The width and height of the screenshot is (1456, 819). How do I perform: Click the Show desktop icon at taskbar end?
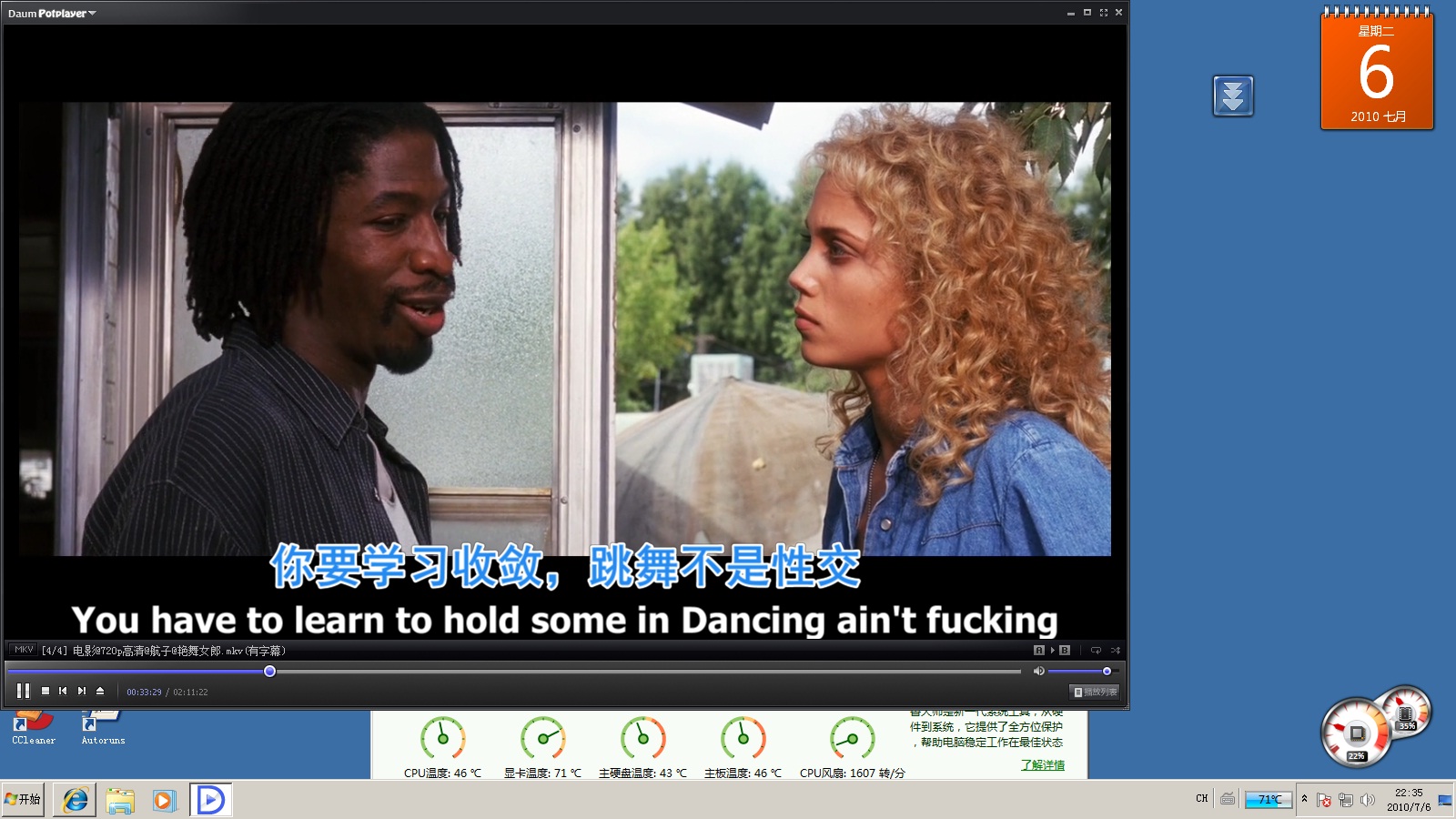coord(1445,800)
